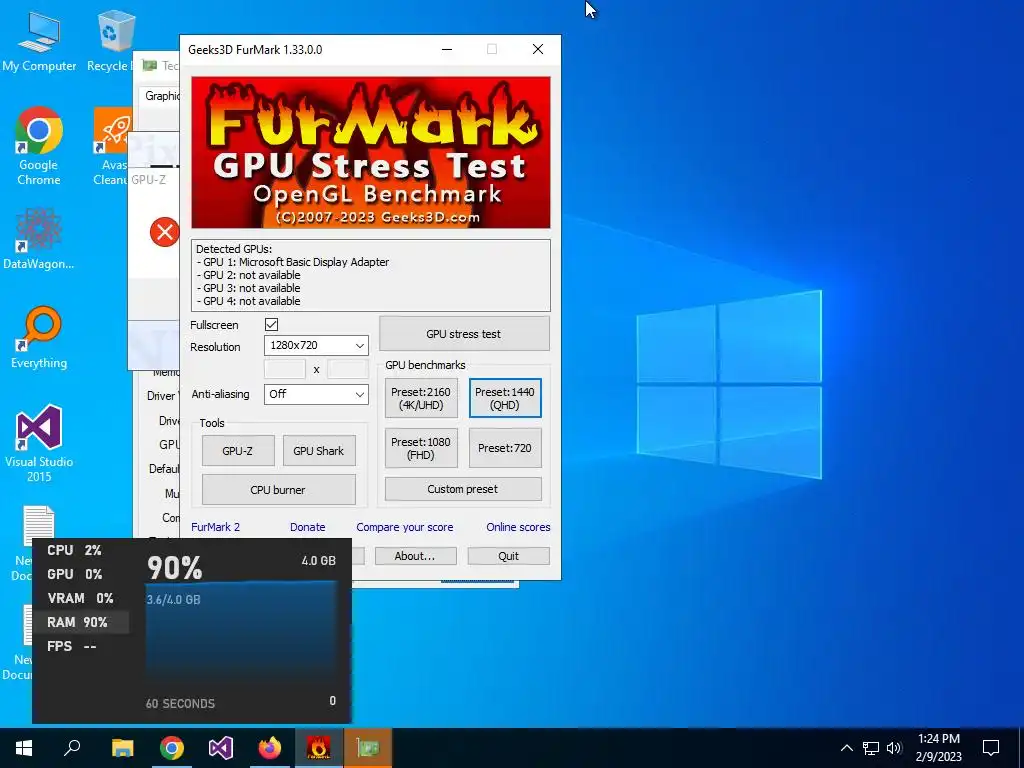Click the custom resolution height field
The width and height of the screenshot is (1024, 768).
click(x=347, y=369)
